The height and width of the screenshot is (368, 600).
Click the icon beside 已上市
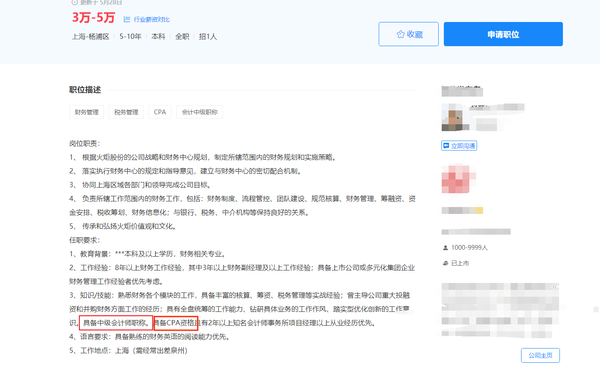pos(445,263)
